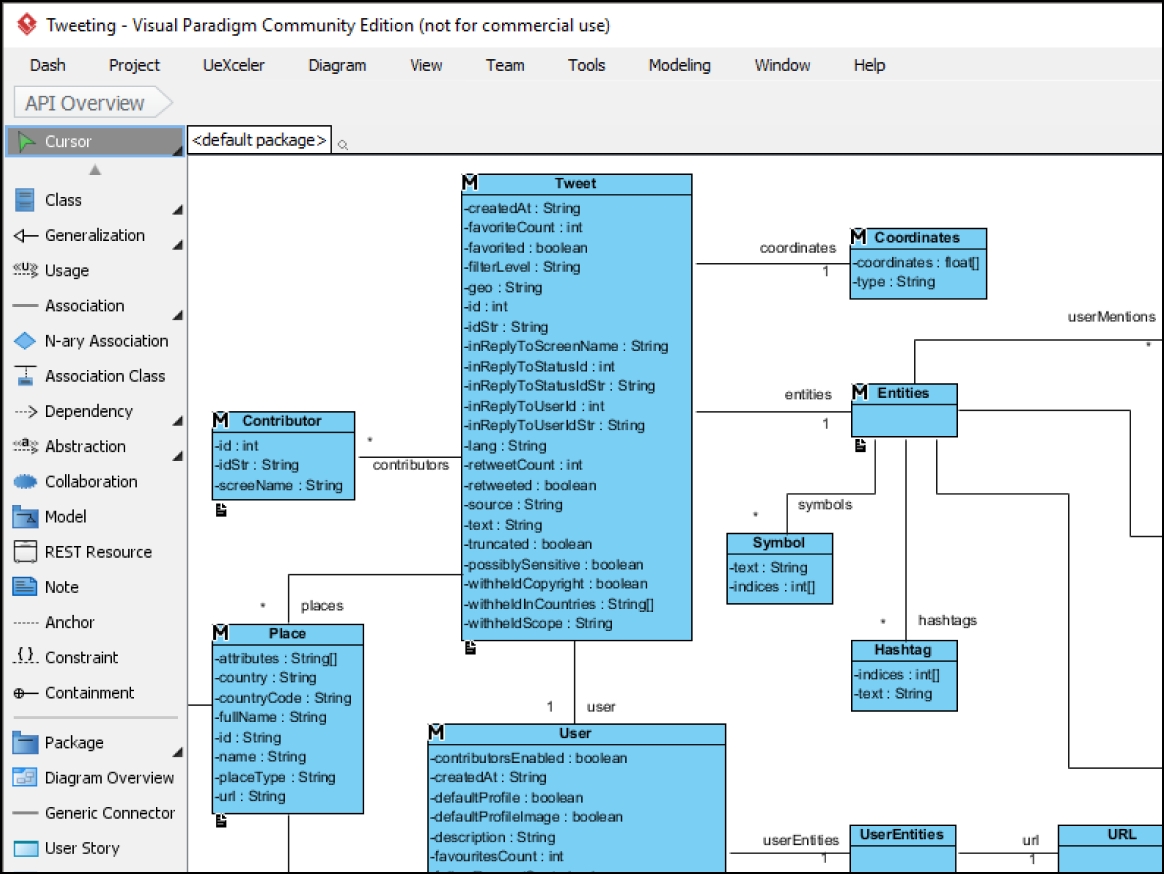Screen dimensions: 1164x874
Task: Click the '-countryCode : String' attribute in Place
Action: tap(283, 698)
